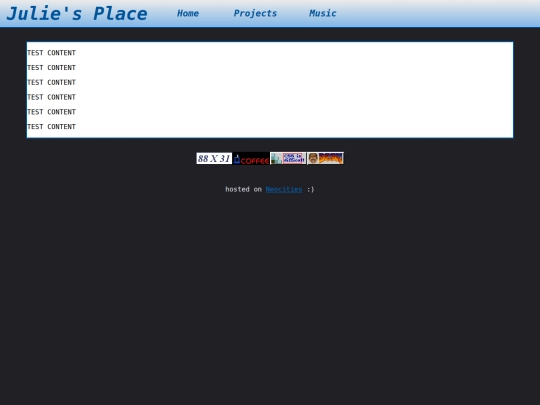Open the Music page
The image size is (540, 405).
[323, 13]
